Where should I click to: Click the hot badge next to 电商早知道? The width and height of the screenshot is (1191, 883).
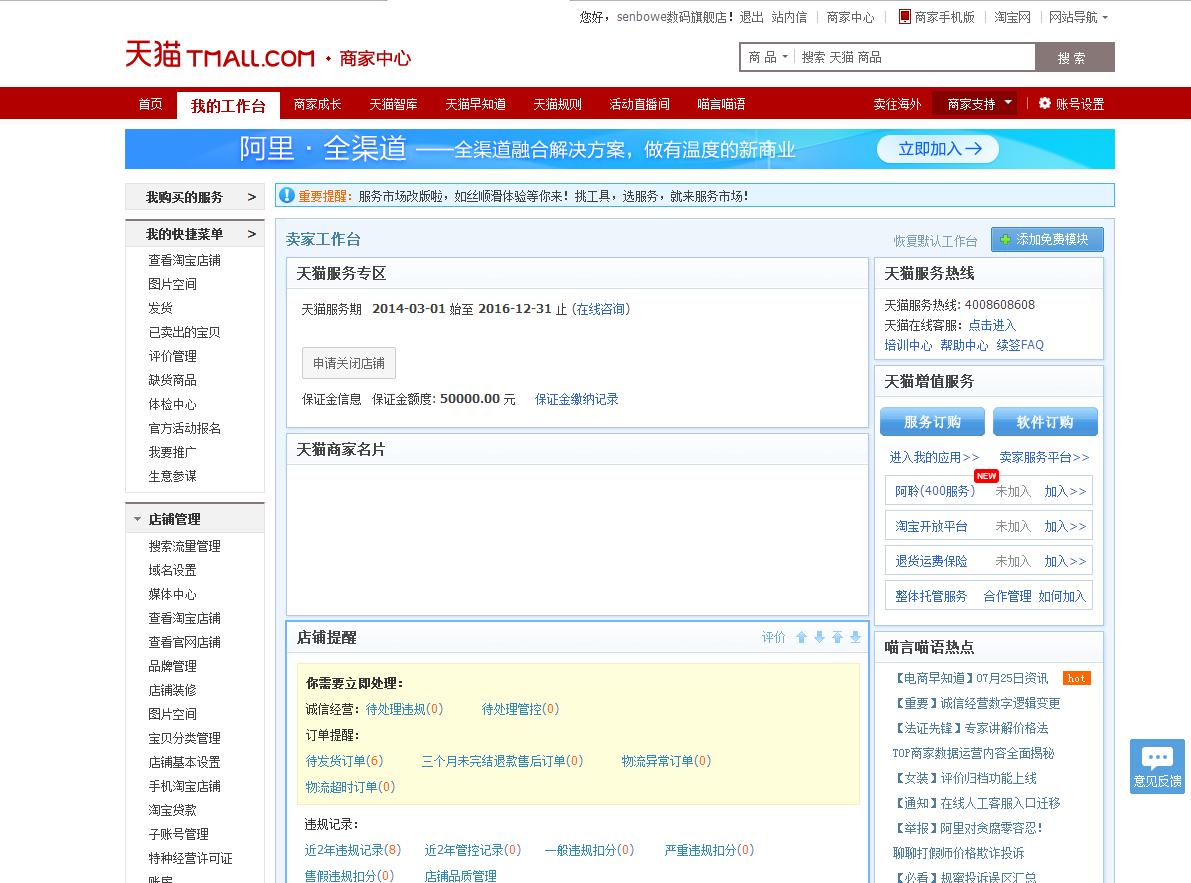(x=1076, y=678)
